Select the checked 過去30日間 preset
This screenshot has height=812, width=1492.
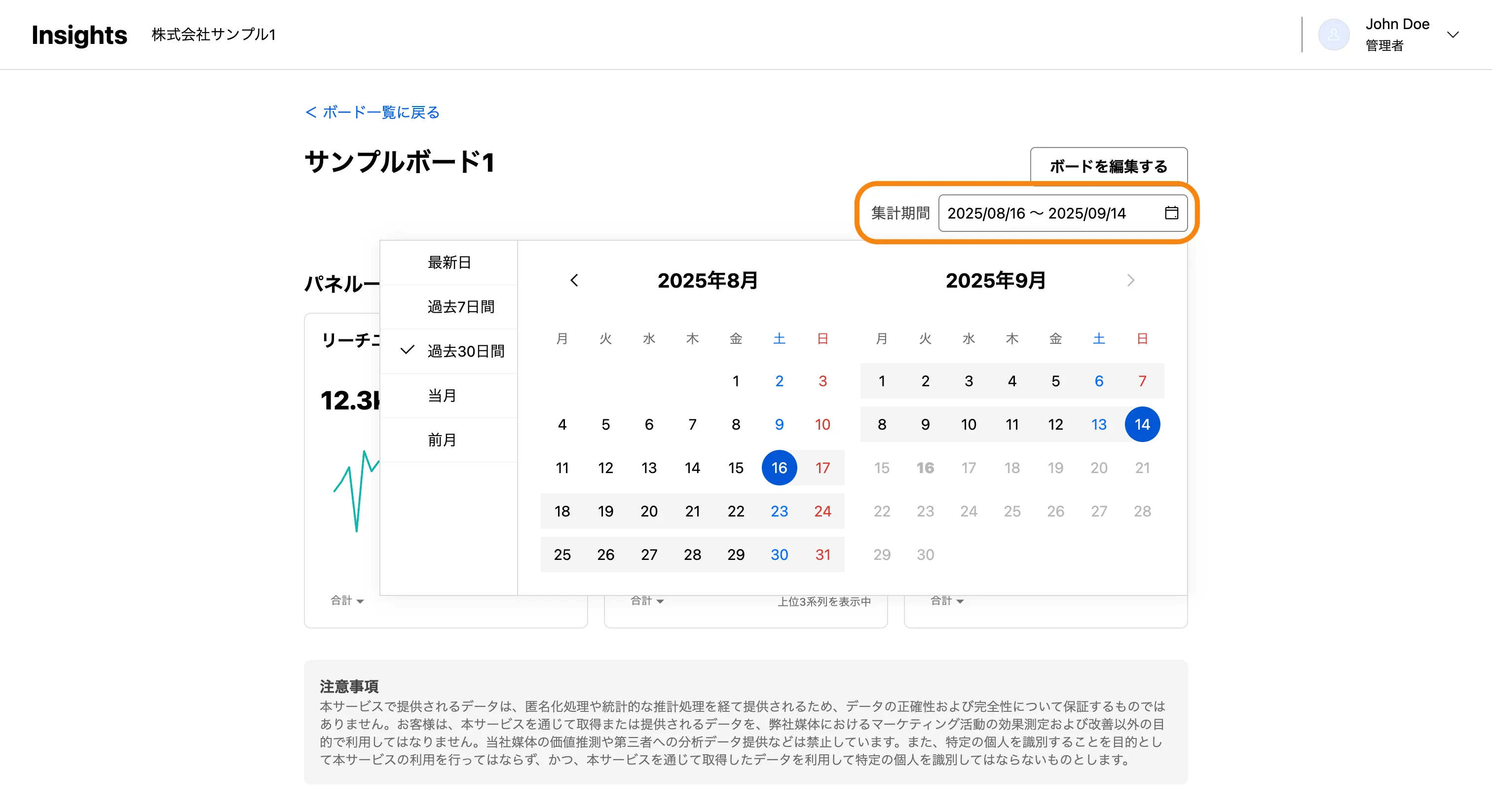465,351
